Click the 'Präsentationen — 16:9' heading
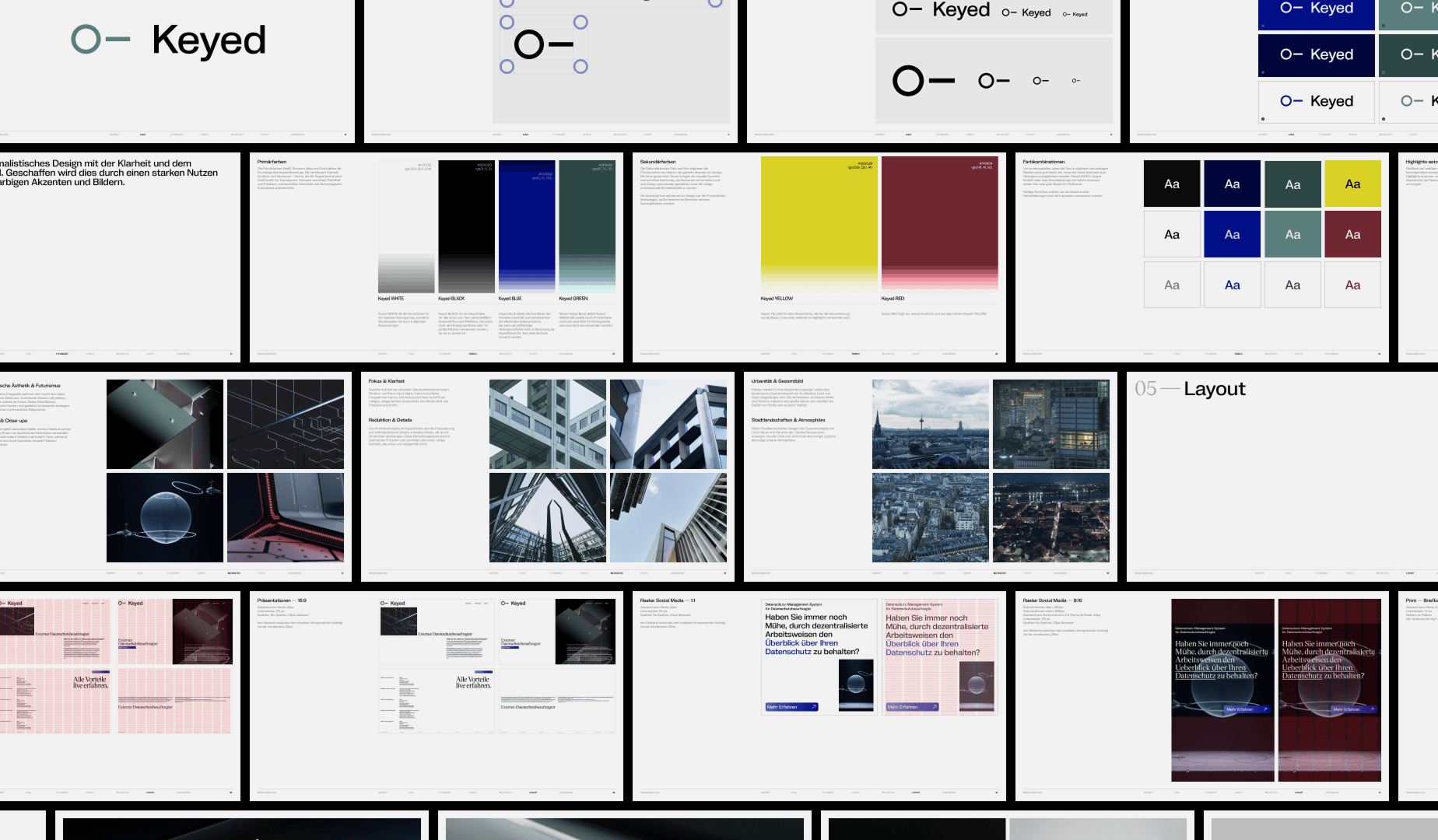This screenshot has height=840, width=1438. click(282, 600)
